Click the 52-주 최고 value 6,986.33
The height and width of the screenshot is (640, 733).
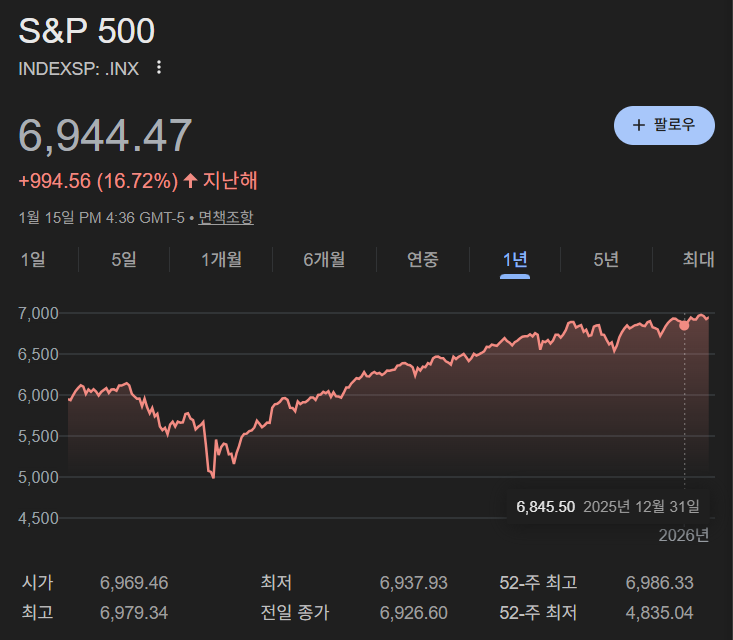point(659,583)
